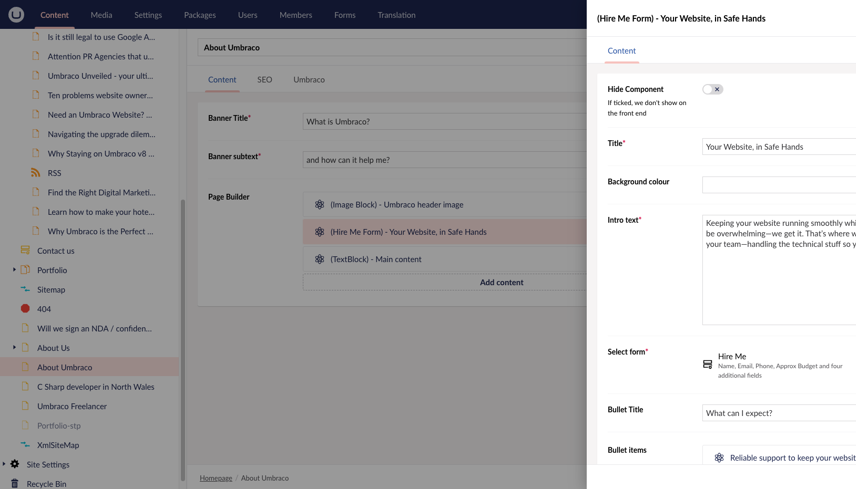Click the Bullet Title input field
Screen dimensions: 856x489
point(779,413)
